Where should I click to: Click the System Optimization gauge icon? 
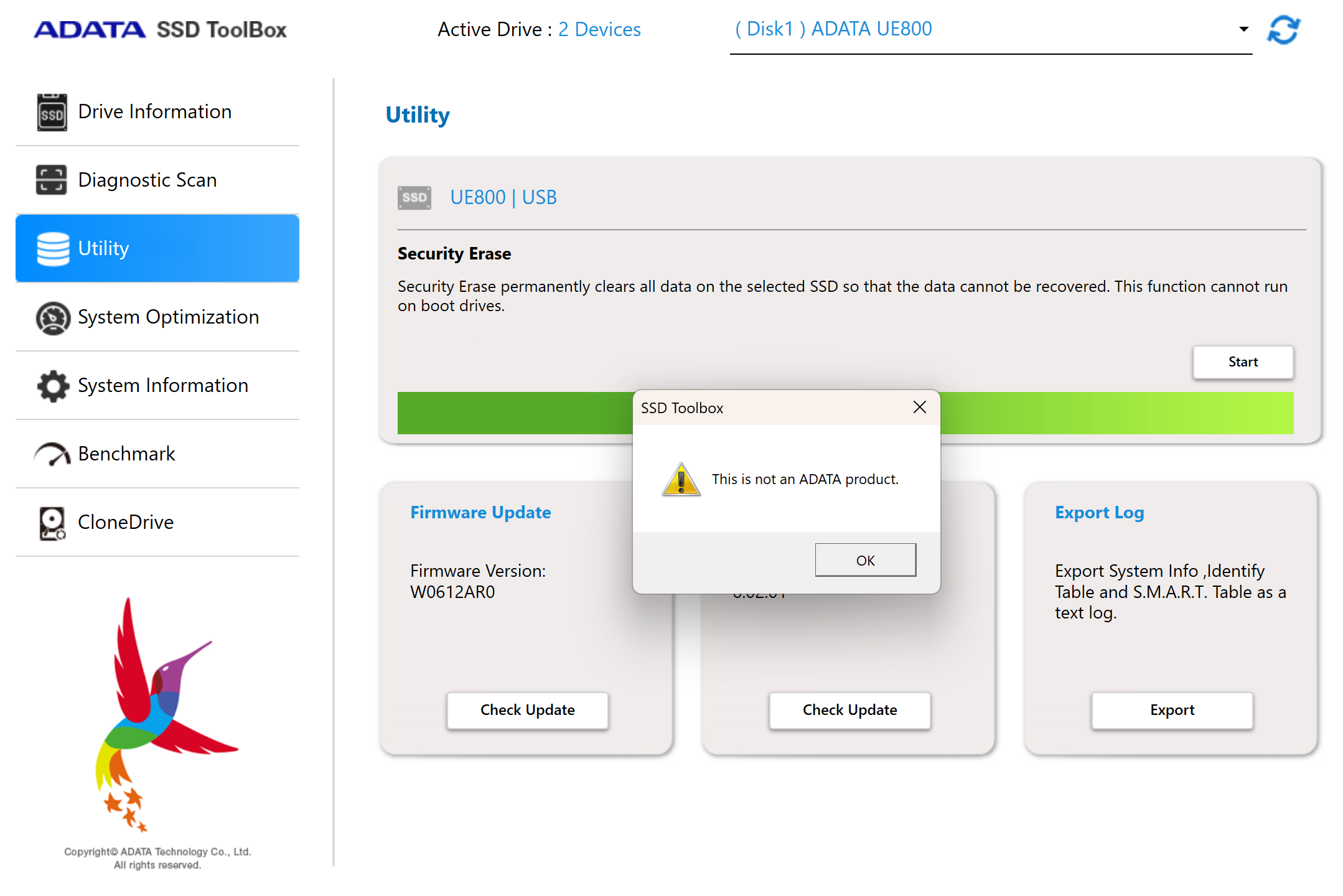(53, 318)
